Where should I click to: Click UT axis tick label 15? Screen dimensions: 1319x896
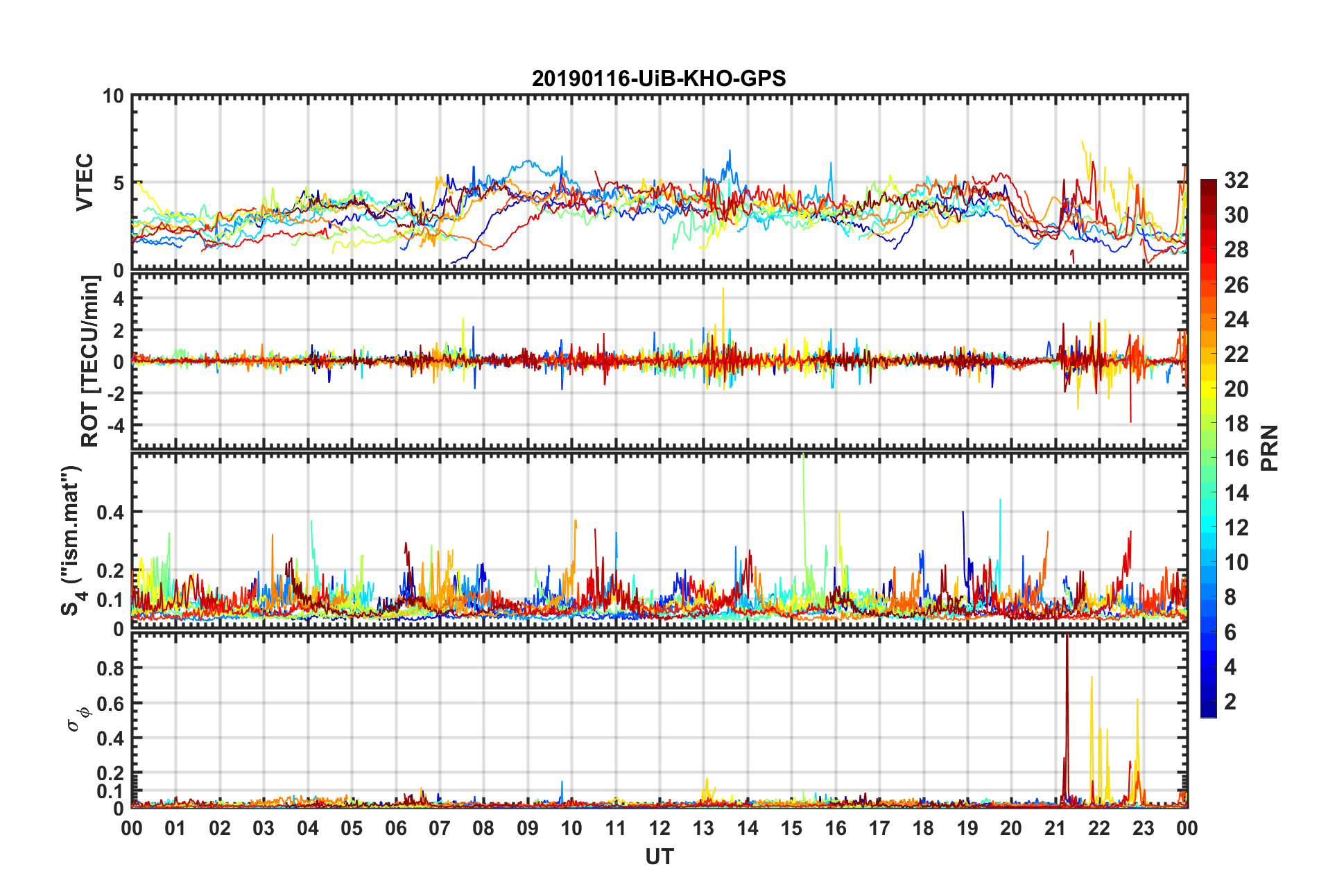coord(791,828)
